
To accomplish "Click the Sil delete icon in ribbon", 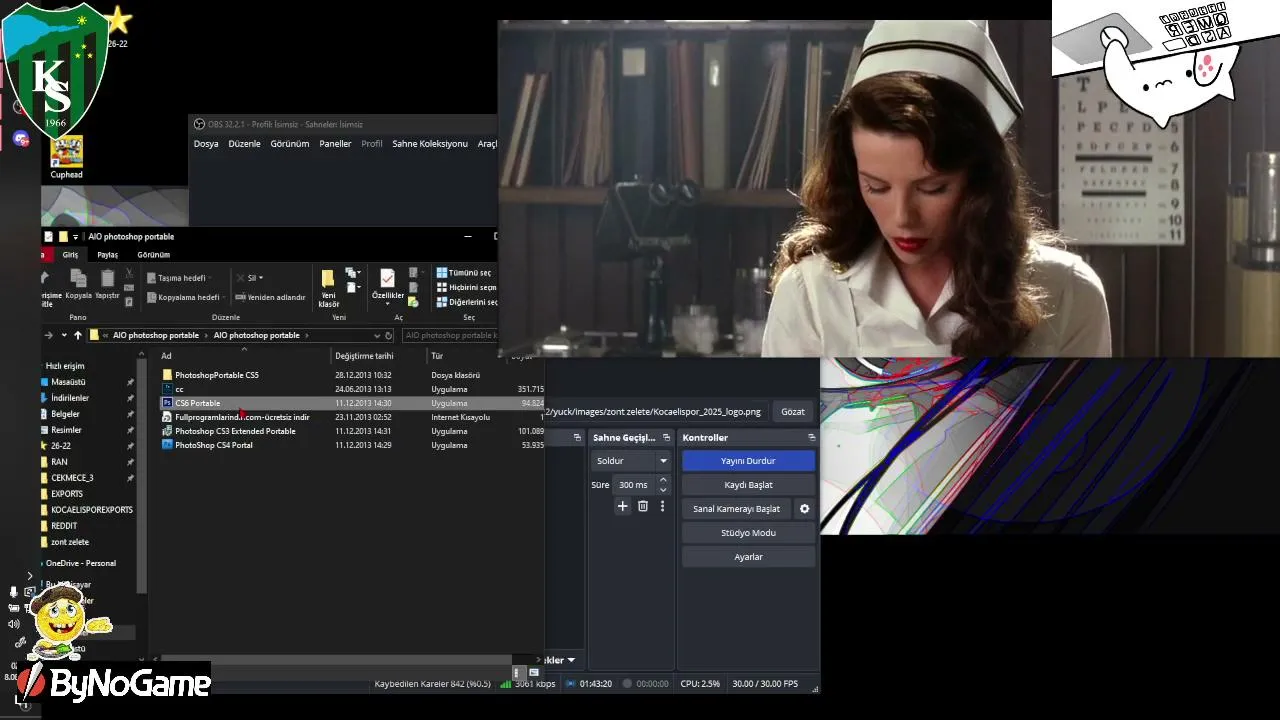I will pyautogui.click(x=241, y=278).
